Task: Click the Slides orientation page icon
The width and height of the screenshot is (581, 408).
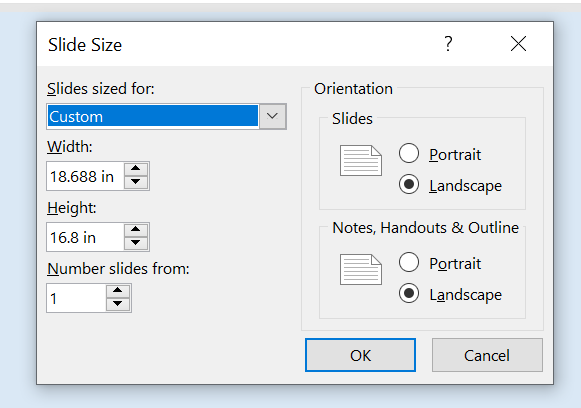Action: [x=361, y=160]
